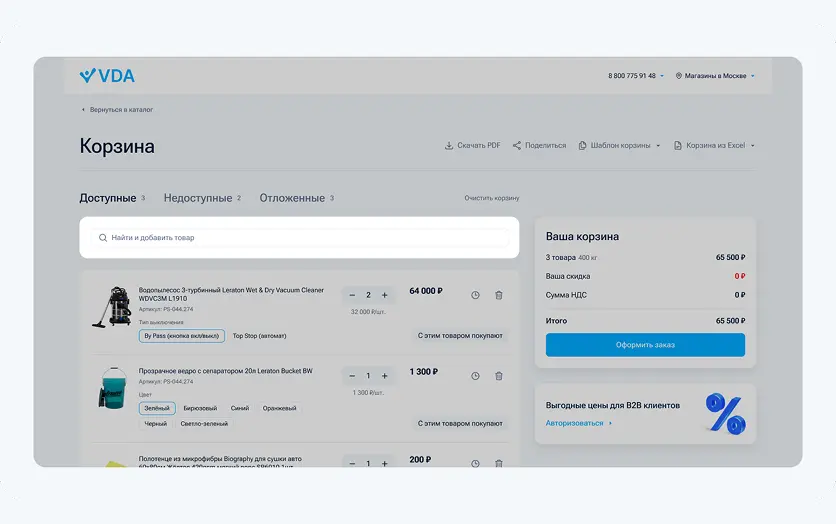836x524 pixels.
Task: Open the vacuum cleaner product thumbnail
Action: point(112,307)
